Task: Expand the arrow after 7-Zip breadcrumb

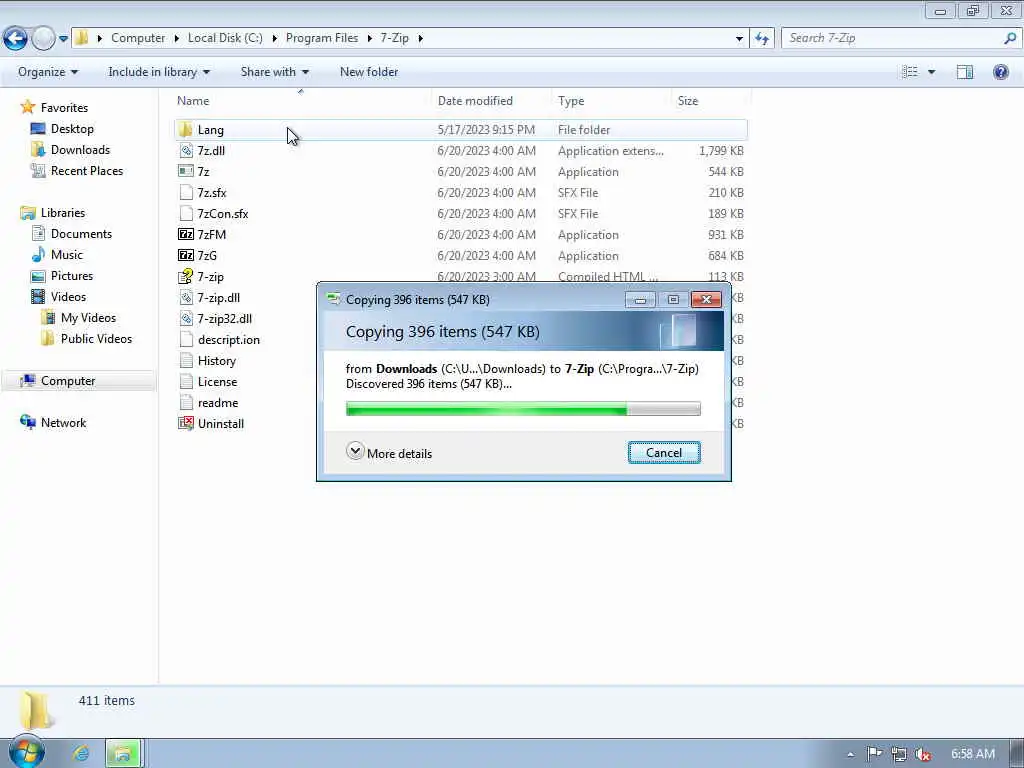Action: (421, 39)
